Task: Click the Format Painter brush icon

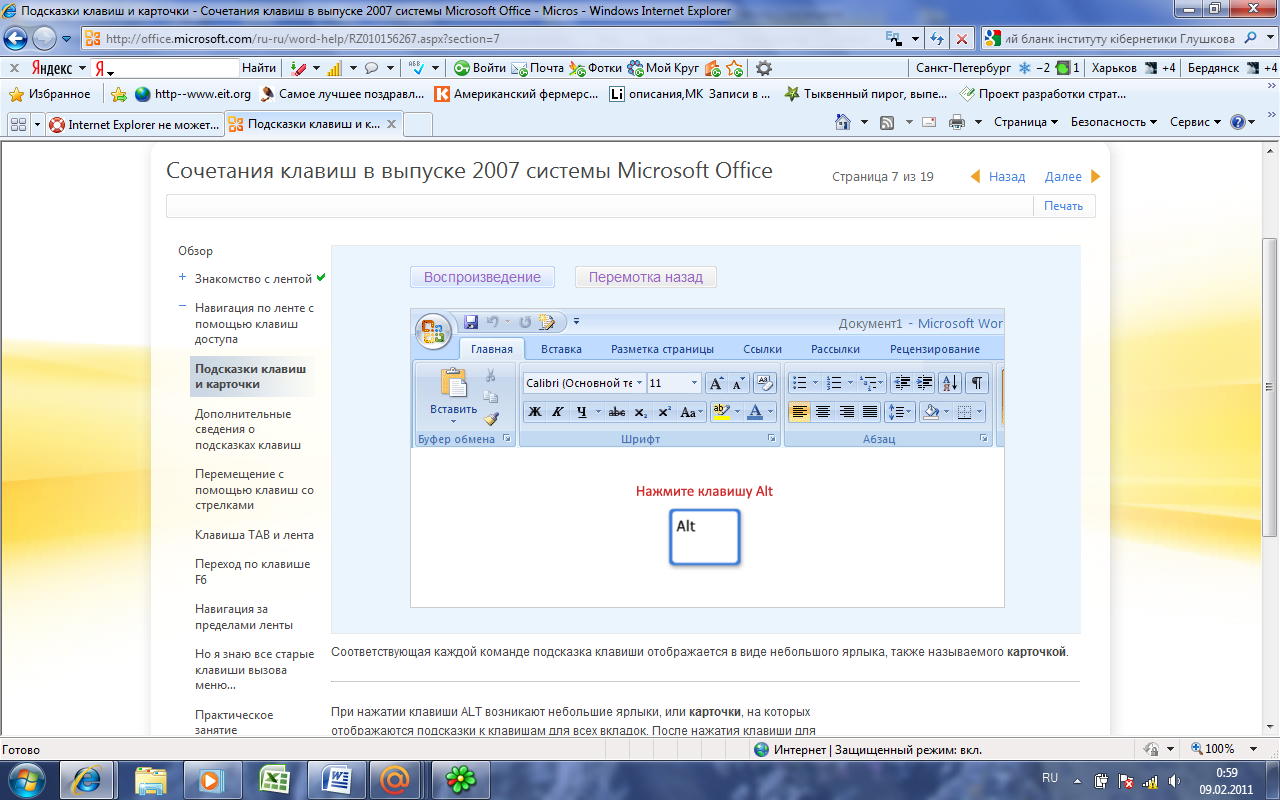Action: (x=490, y=419)
